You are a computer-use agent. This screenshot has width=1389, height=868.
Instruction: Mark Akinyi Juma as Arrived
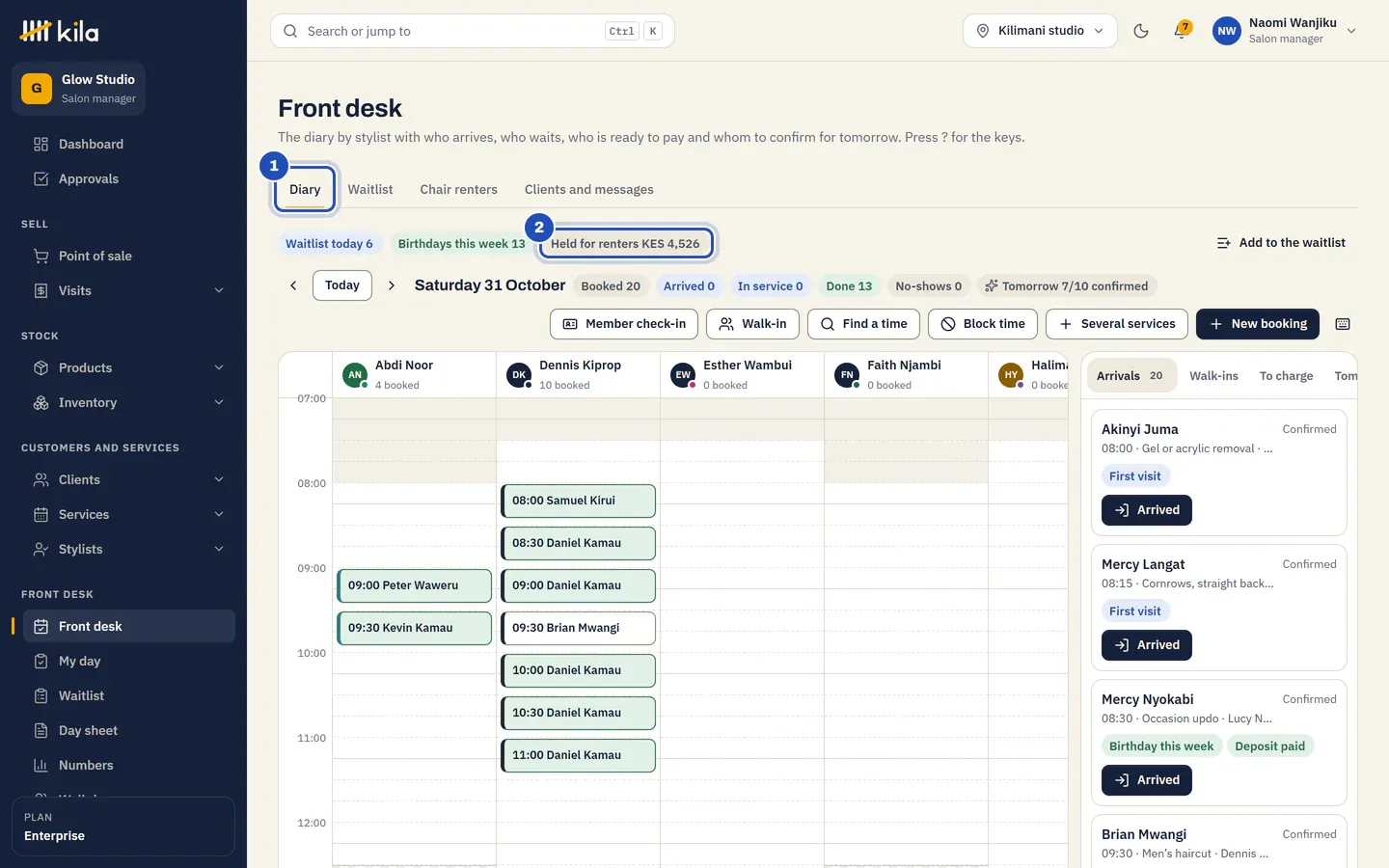click(1147, 510)
